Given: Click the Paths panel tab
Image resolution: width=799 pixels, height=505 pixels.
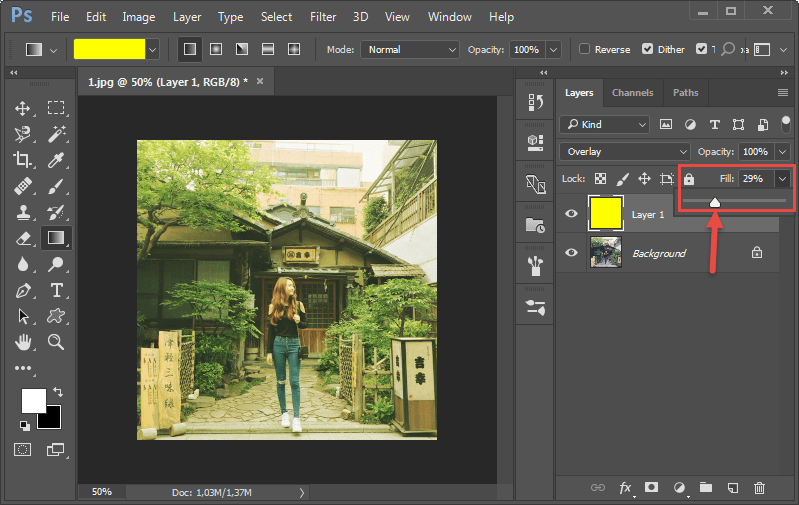Looking at the screenshot, I should (685, 93).
